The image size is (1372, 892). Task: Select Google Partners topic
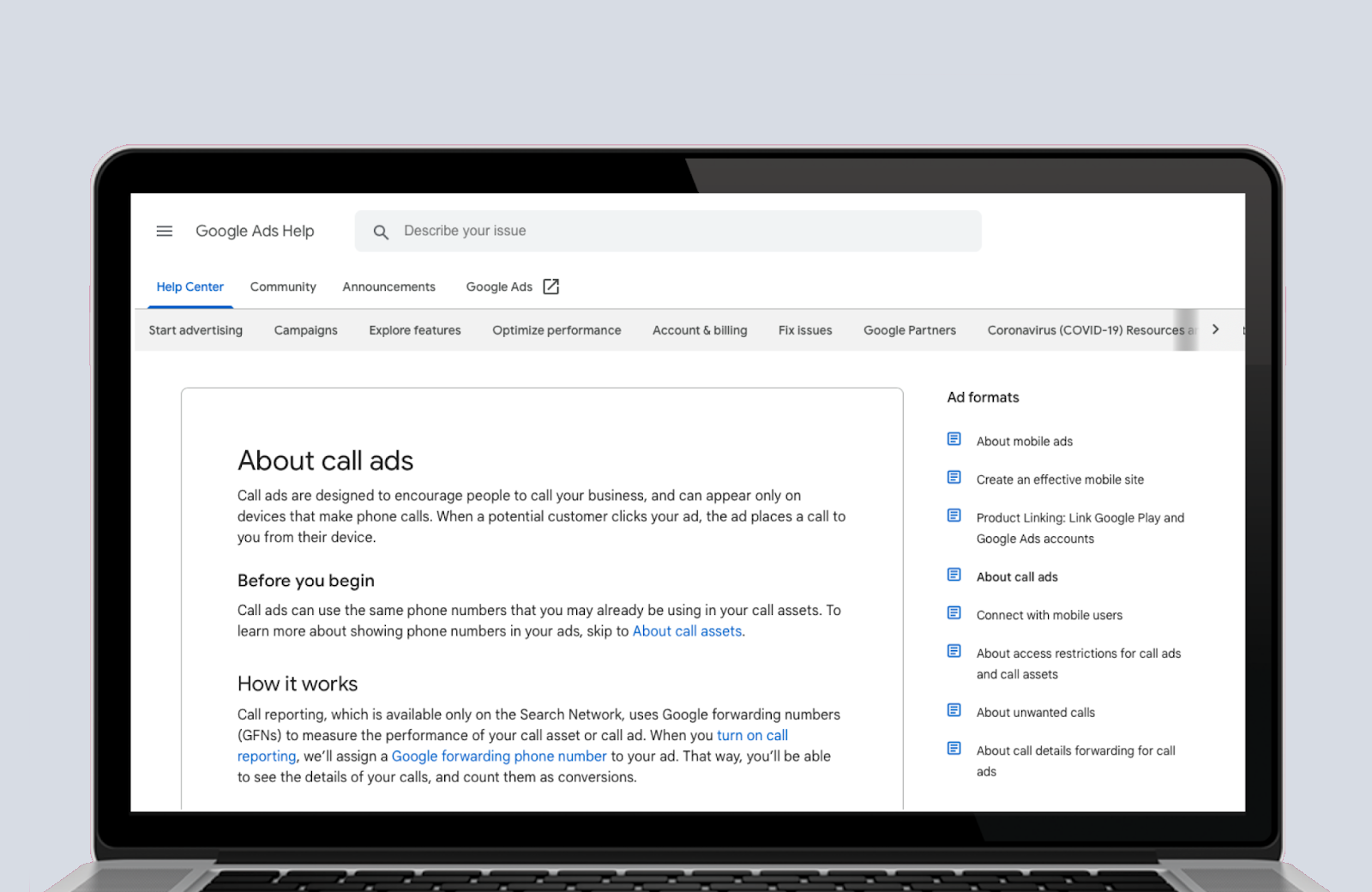click(910, 330)
